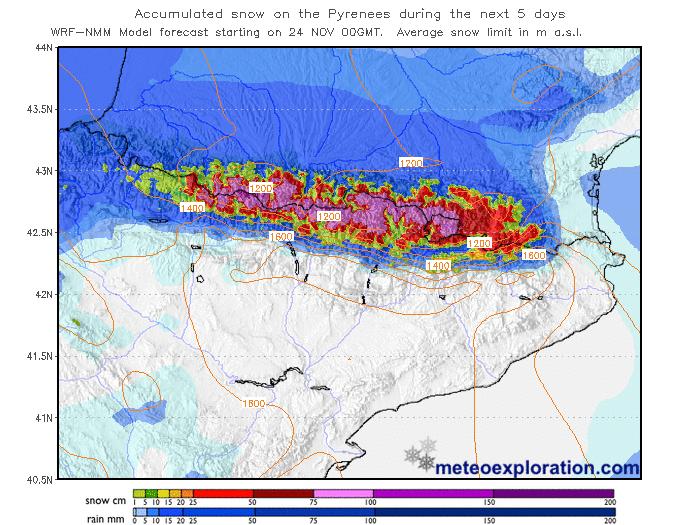Screen dimensions: 700x525
Task: Choose the purple 100–150 cm snow swatch
Action: point(433,493)
